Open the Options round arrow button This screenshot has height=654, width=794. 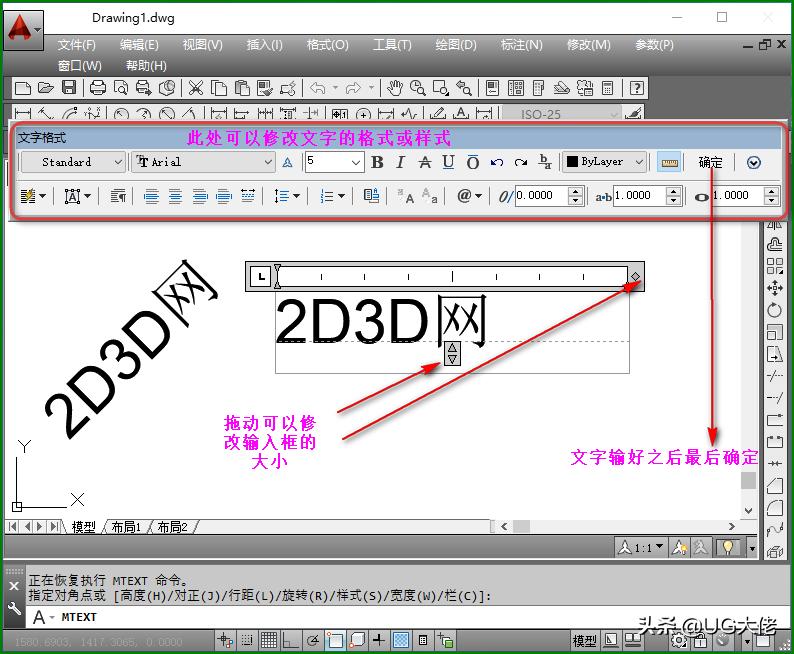coord(753,162)
